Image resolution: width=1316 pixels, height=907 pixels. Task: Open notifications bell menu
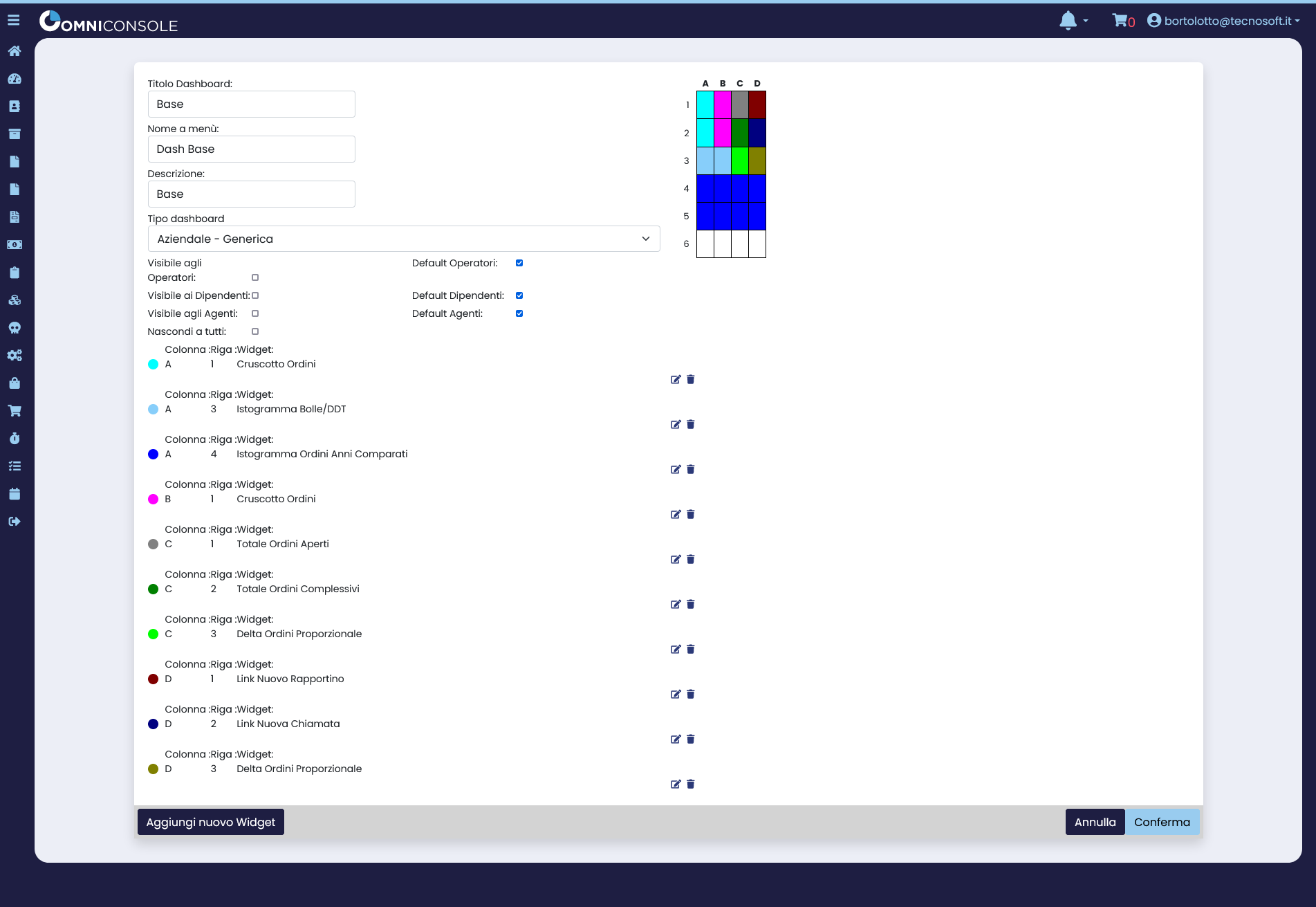(1067, 20)
